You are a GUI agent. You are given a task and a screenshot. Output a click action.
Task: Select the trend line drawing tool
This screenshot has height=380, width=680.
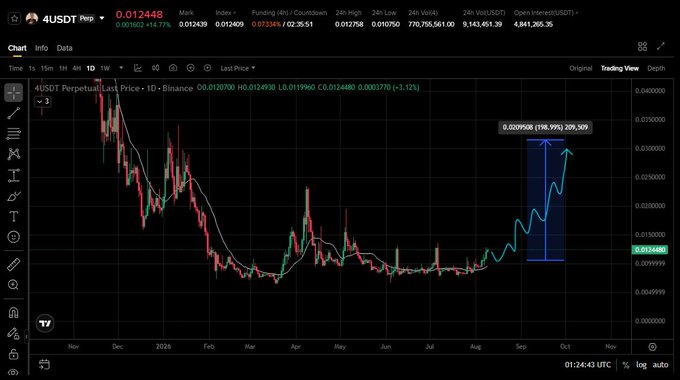click(13, 113)
